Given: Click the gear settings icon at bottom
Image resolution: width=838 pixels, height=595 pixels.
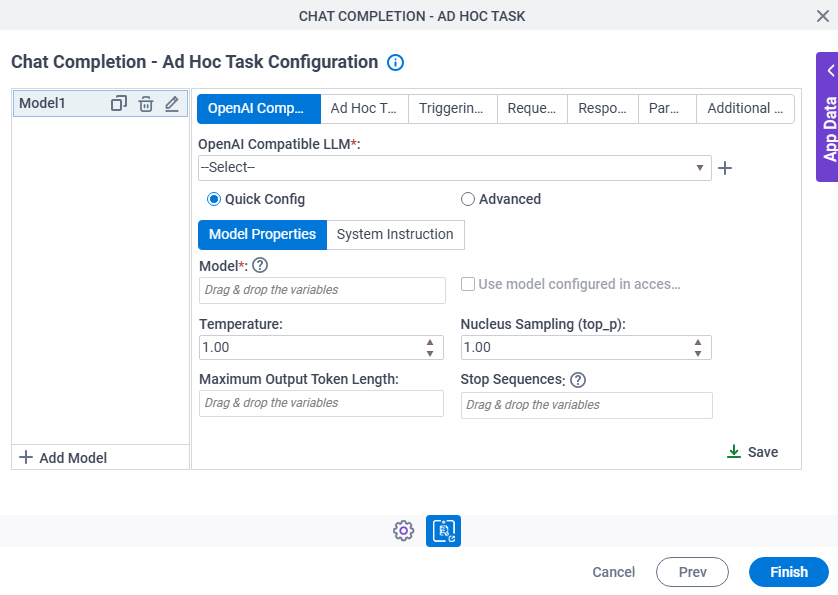Looking at the screenshot, I should (404, 531).
